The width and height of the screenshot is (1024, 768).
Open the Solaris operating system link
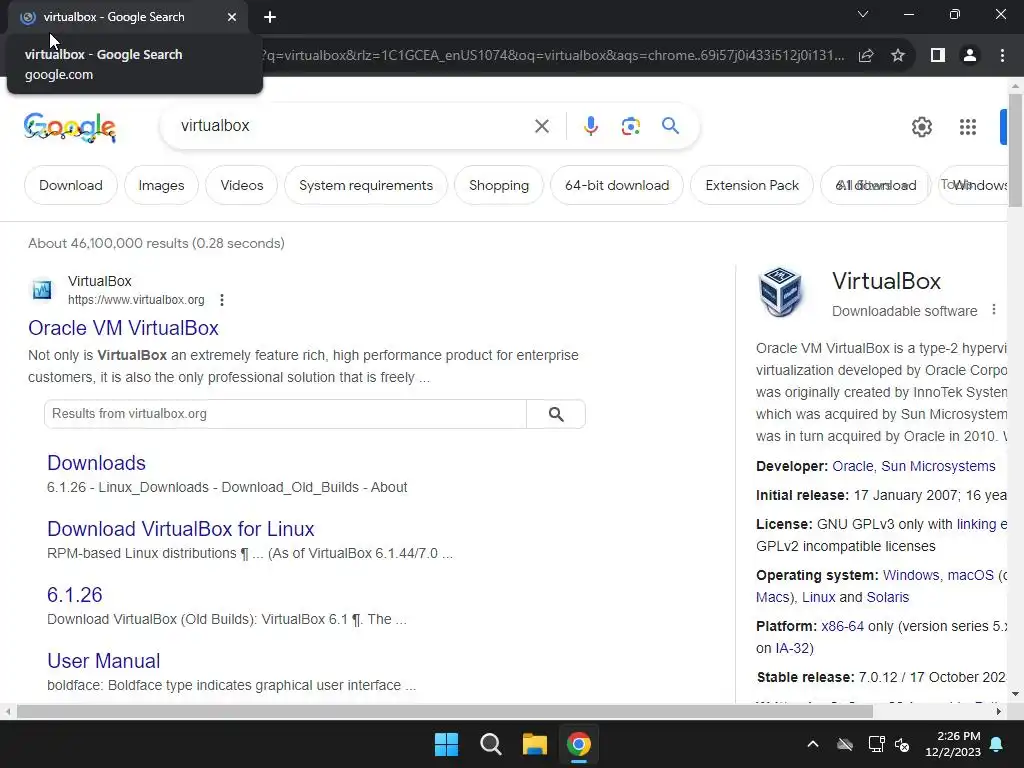pyautogui.click(x=888, y=598)
